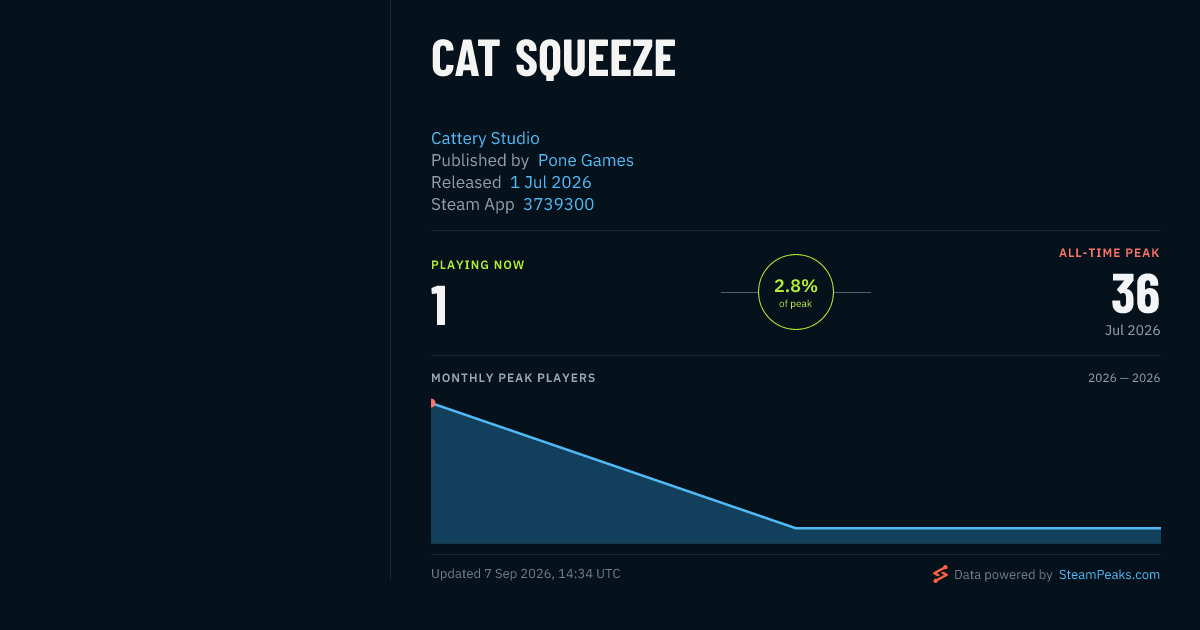Click the Jul 2026 peak date
The image size is (1200, 630).
[x=1133, y=330]
